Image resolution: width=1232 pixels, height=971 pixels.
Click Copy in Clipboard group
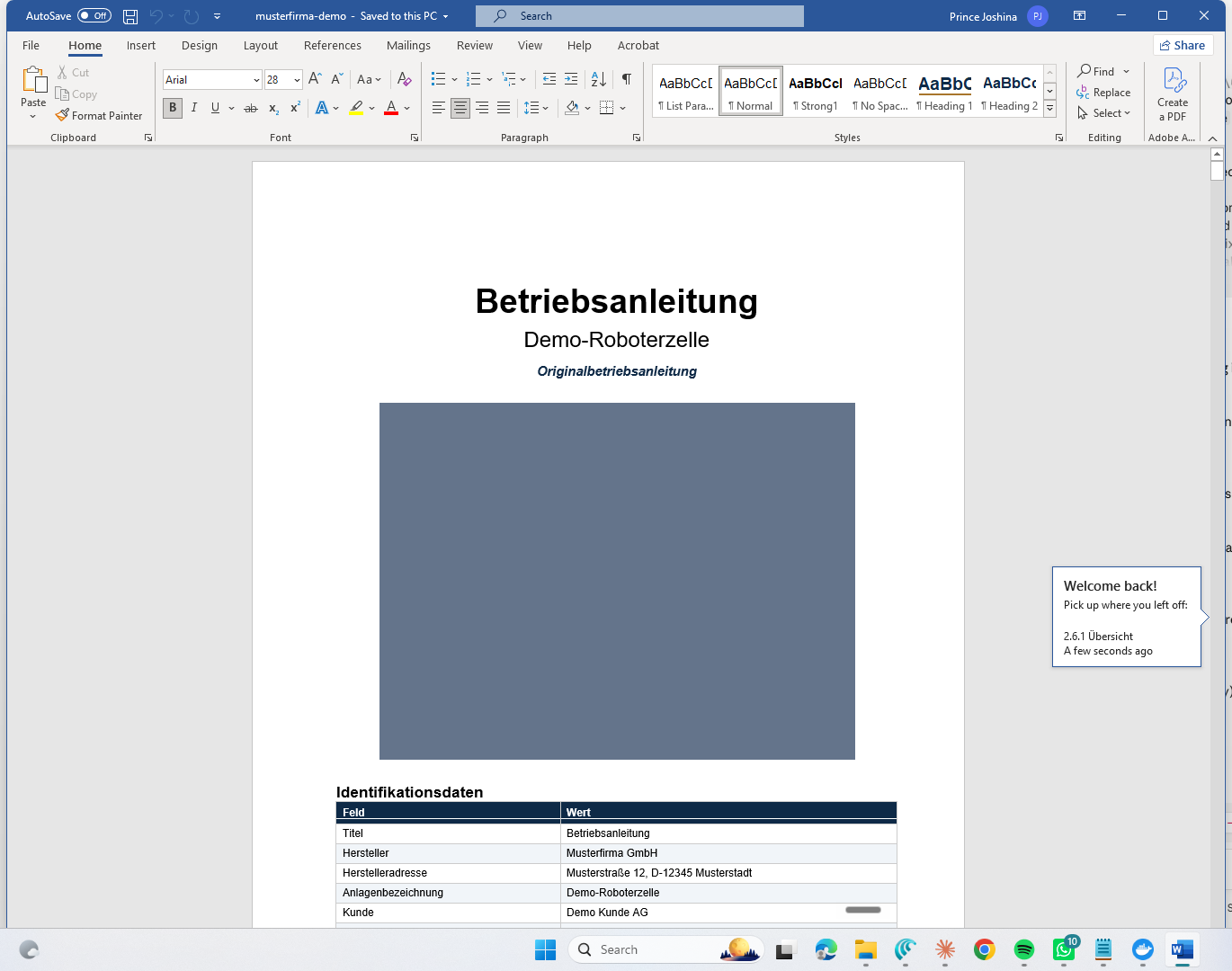pyautogui.click(x=76, y=94)
